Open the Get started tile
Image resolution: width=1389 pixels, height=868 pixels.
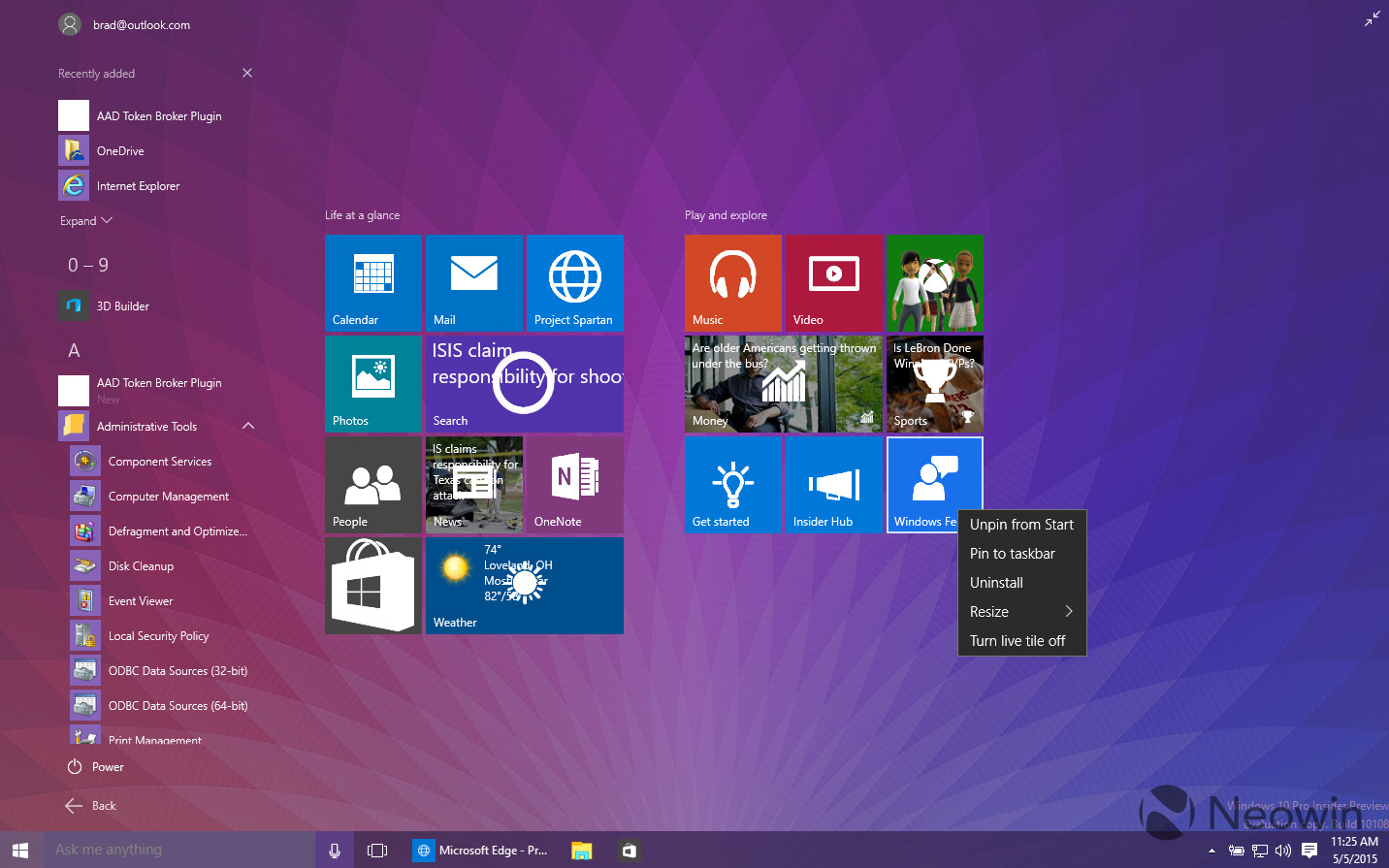(x=733, y=484)
